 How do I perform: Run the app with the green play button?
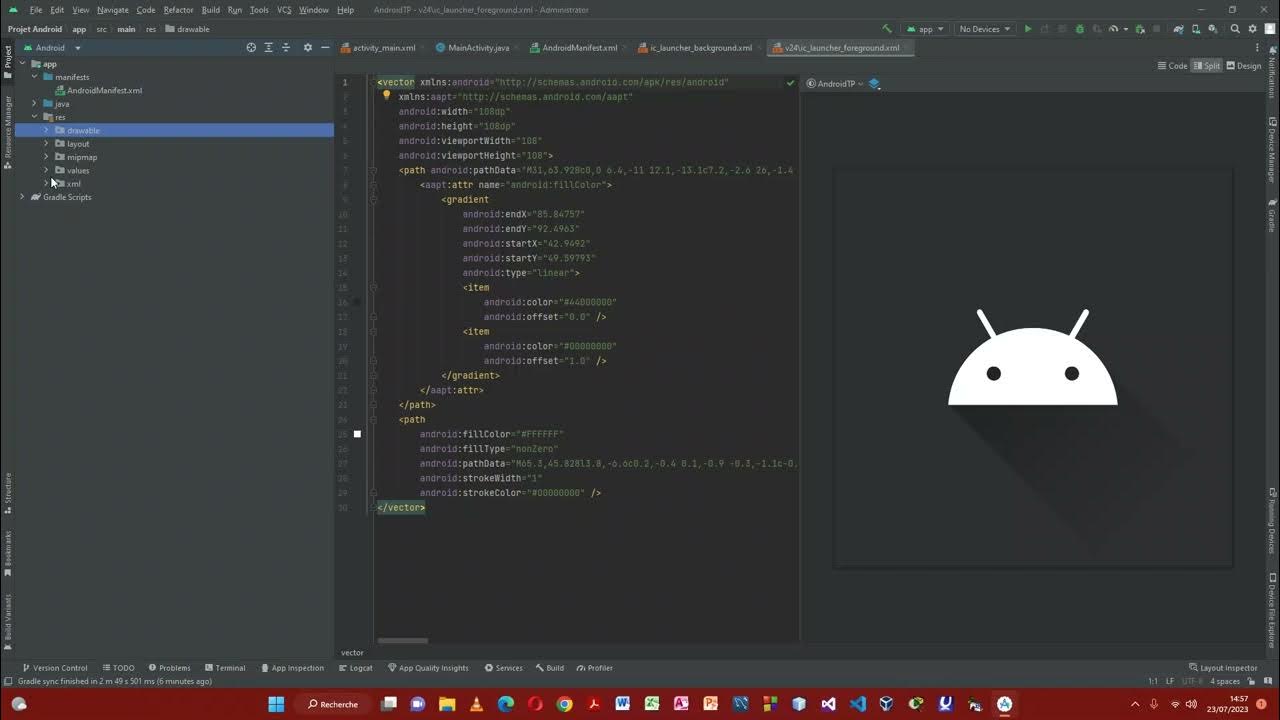(x=1028, y=29)
